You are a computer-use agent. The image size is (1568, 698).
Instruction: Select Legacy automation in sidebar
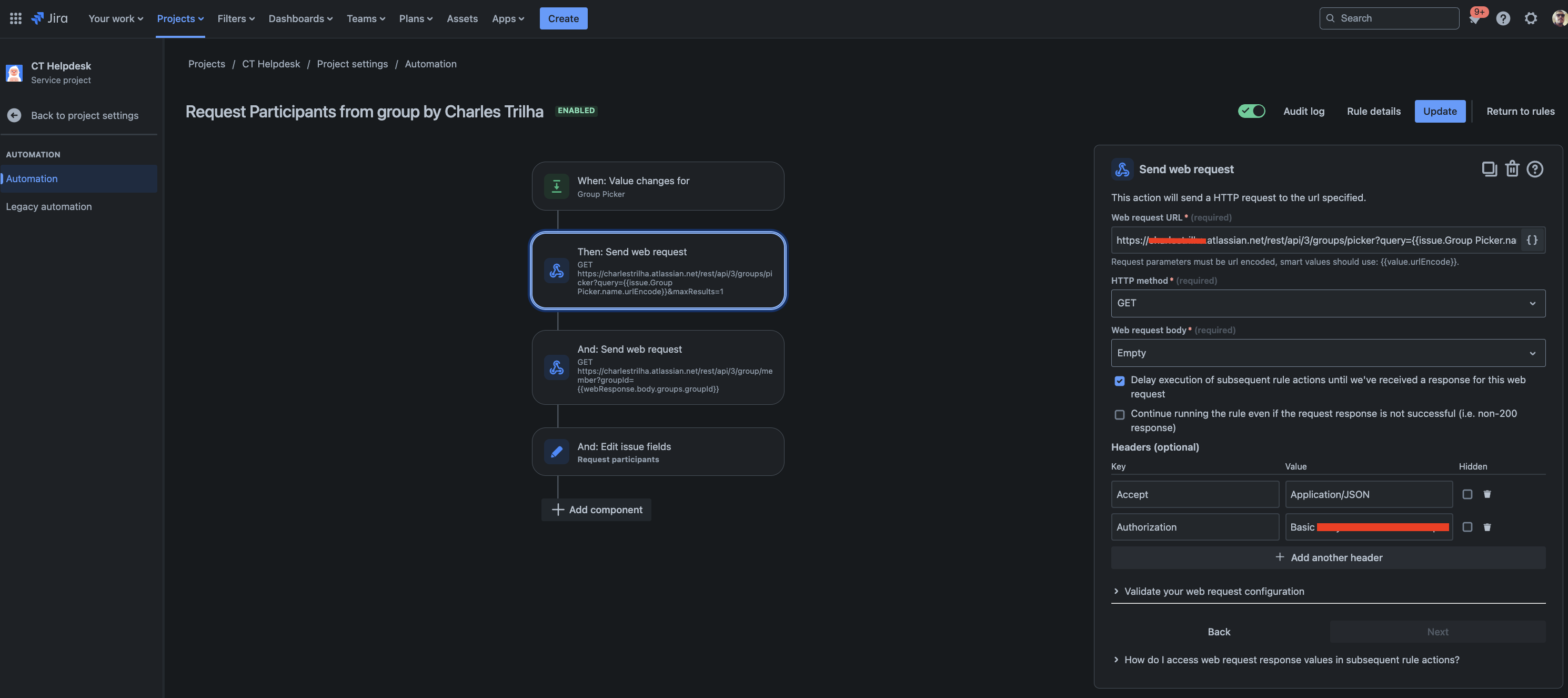[49, 206]
